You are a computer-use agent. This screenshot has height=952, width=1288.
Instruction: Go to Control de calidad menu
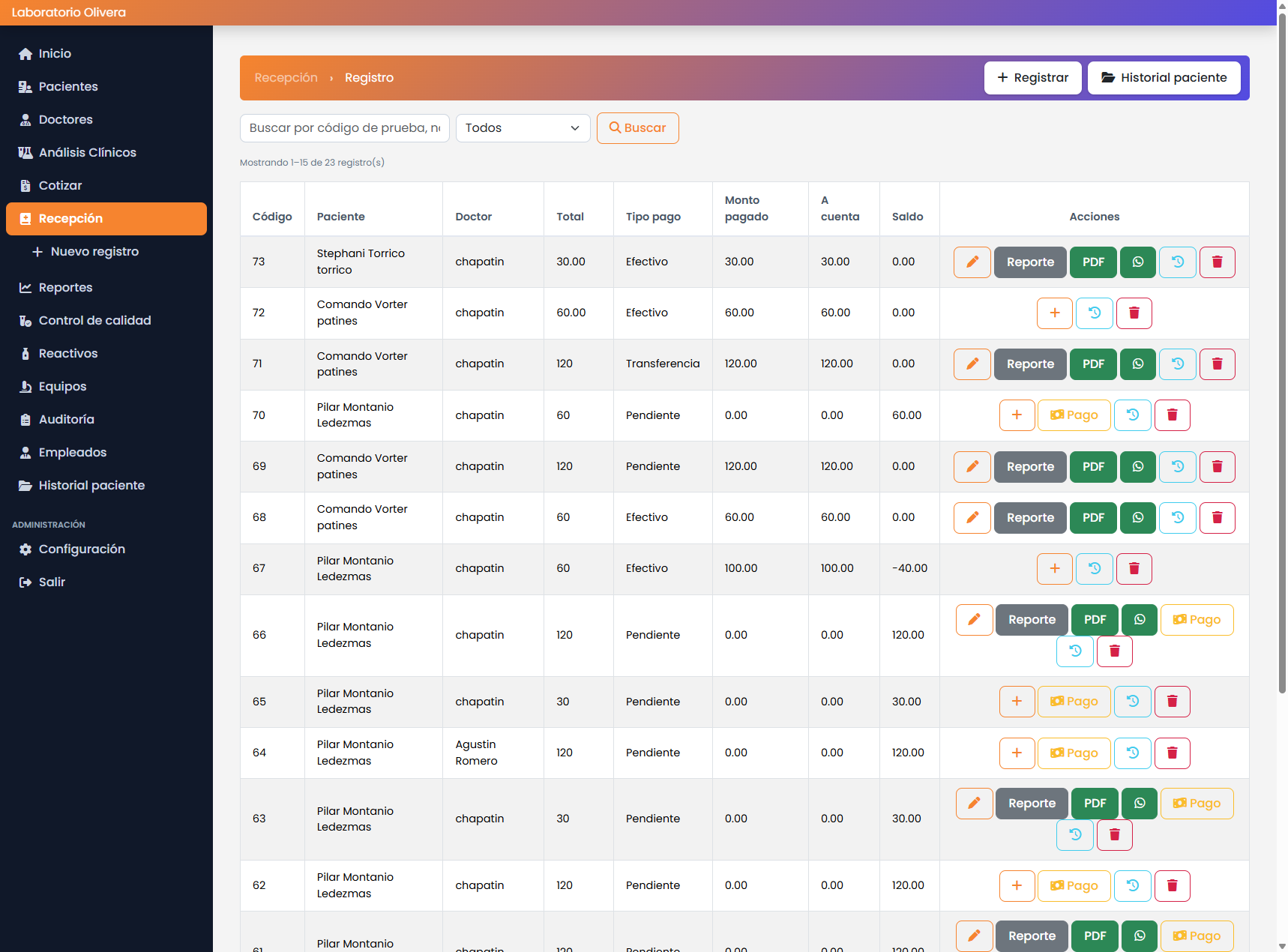point(94,321)
